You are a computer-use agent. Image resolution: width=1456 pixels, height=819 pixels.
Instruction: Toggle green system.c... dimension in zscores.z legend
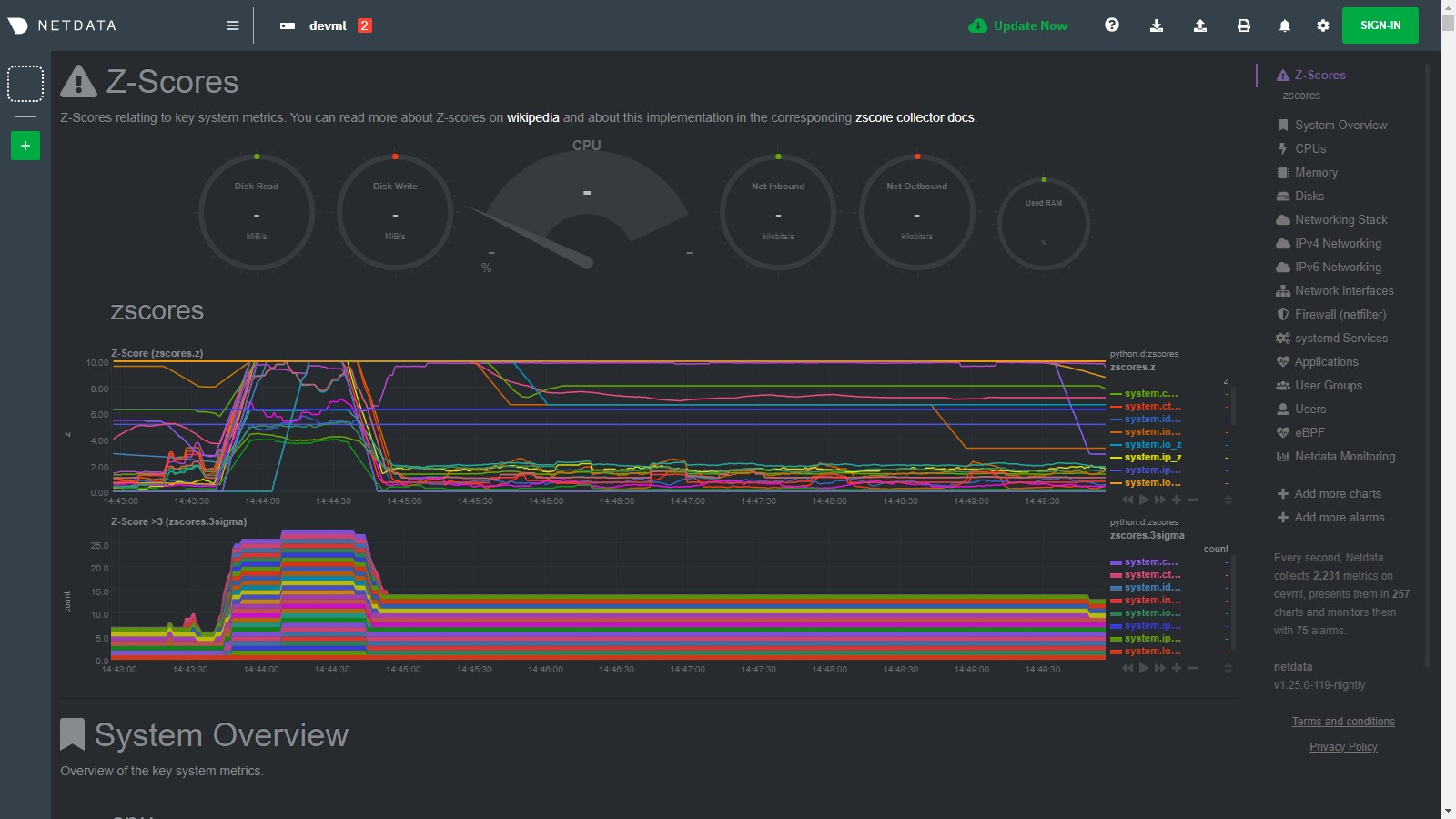click(1145, 393)
